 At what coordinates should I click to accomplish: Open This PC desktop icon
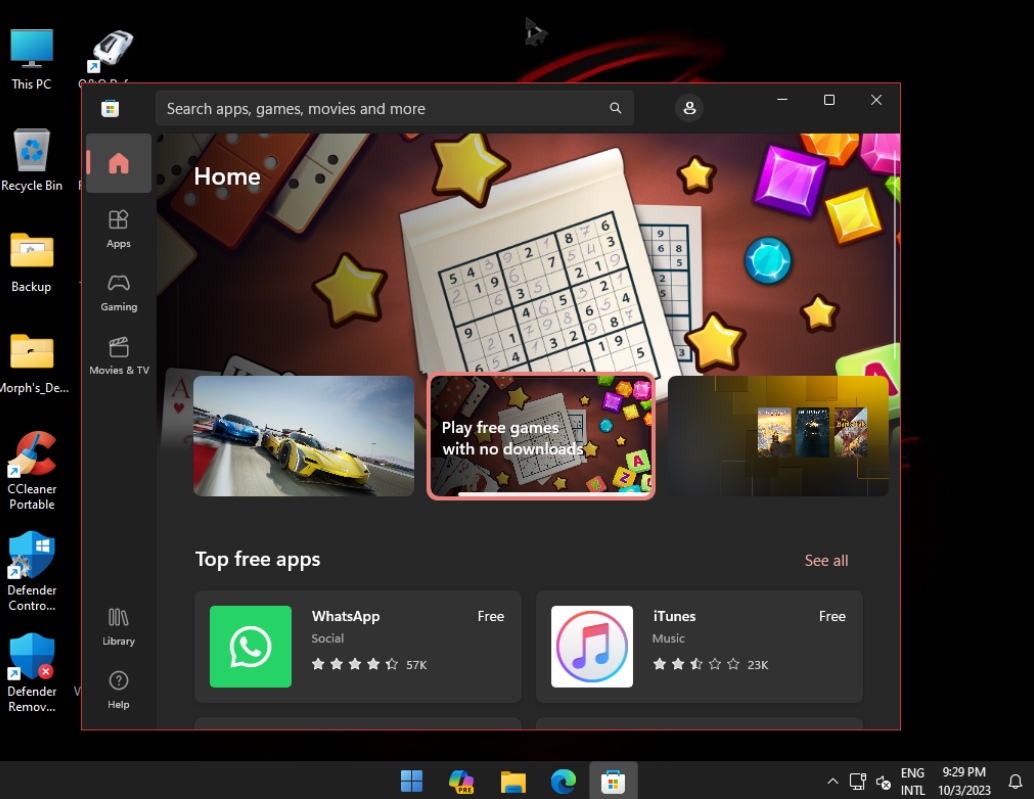coord(31,59)
